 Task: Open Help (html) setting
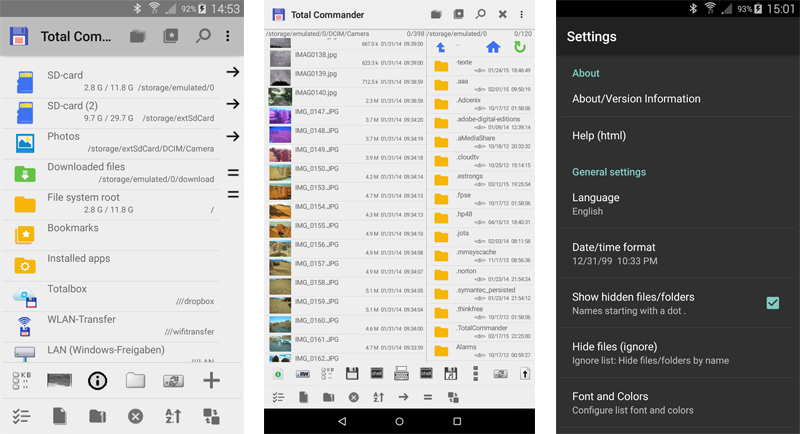[678, 136]
